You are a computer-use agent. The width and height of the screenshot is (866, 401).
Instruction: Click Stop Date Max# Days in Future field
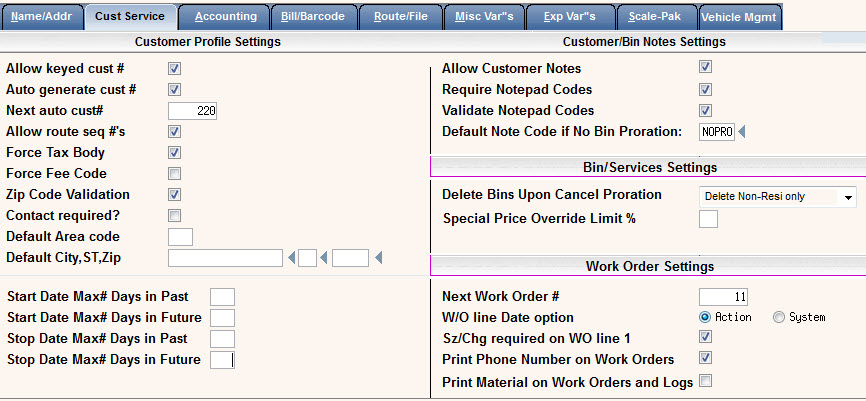tap(222, 360)
